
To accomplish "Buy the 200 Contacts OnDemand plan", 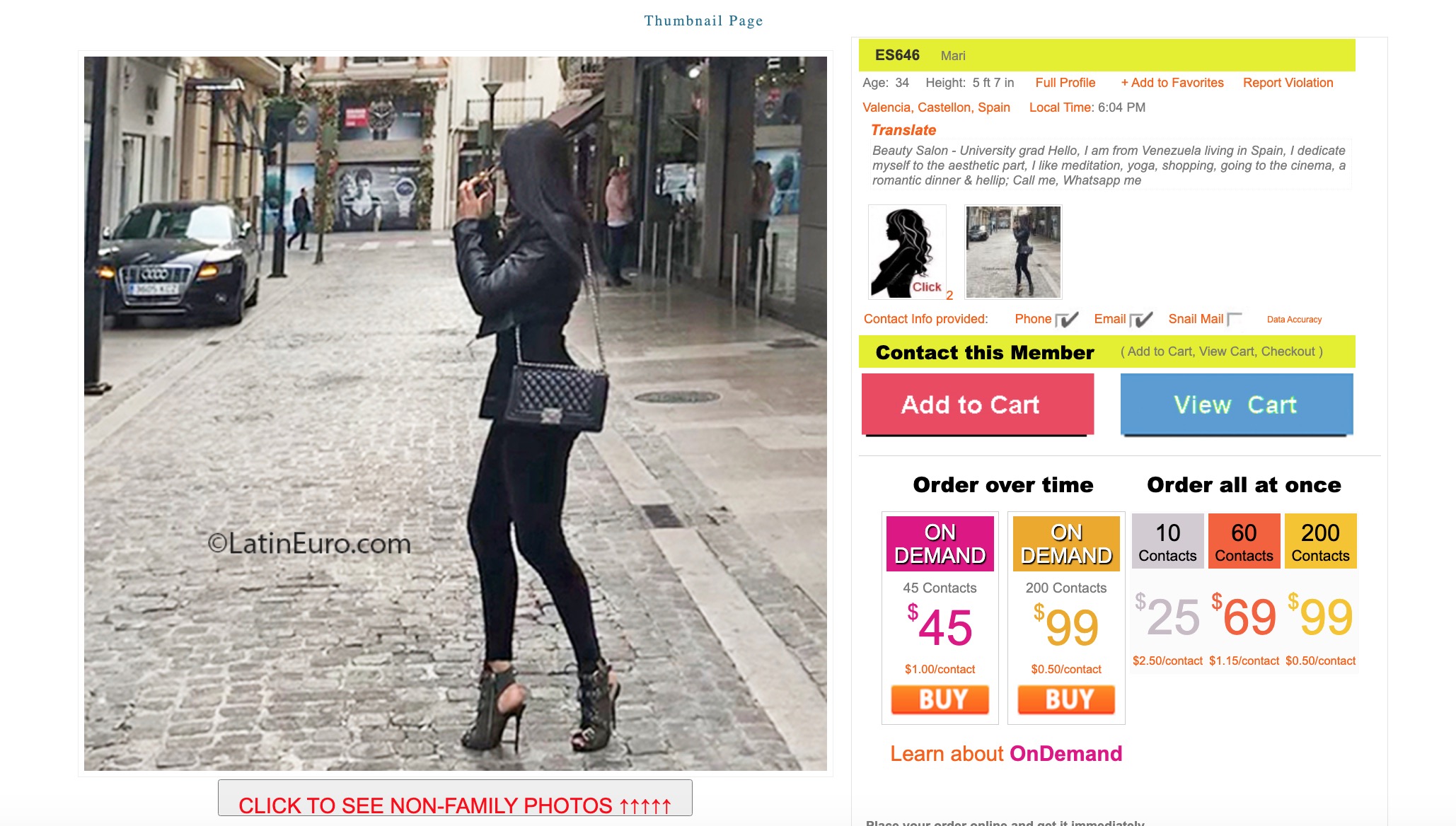I will pyautogui.click(x=1066, y=699).
